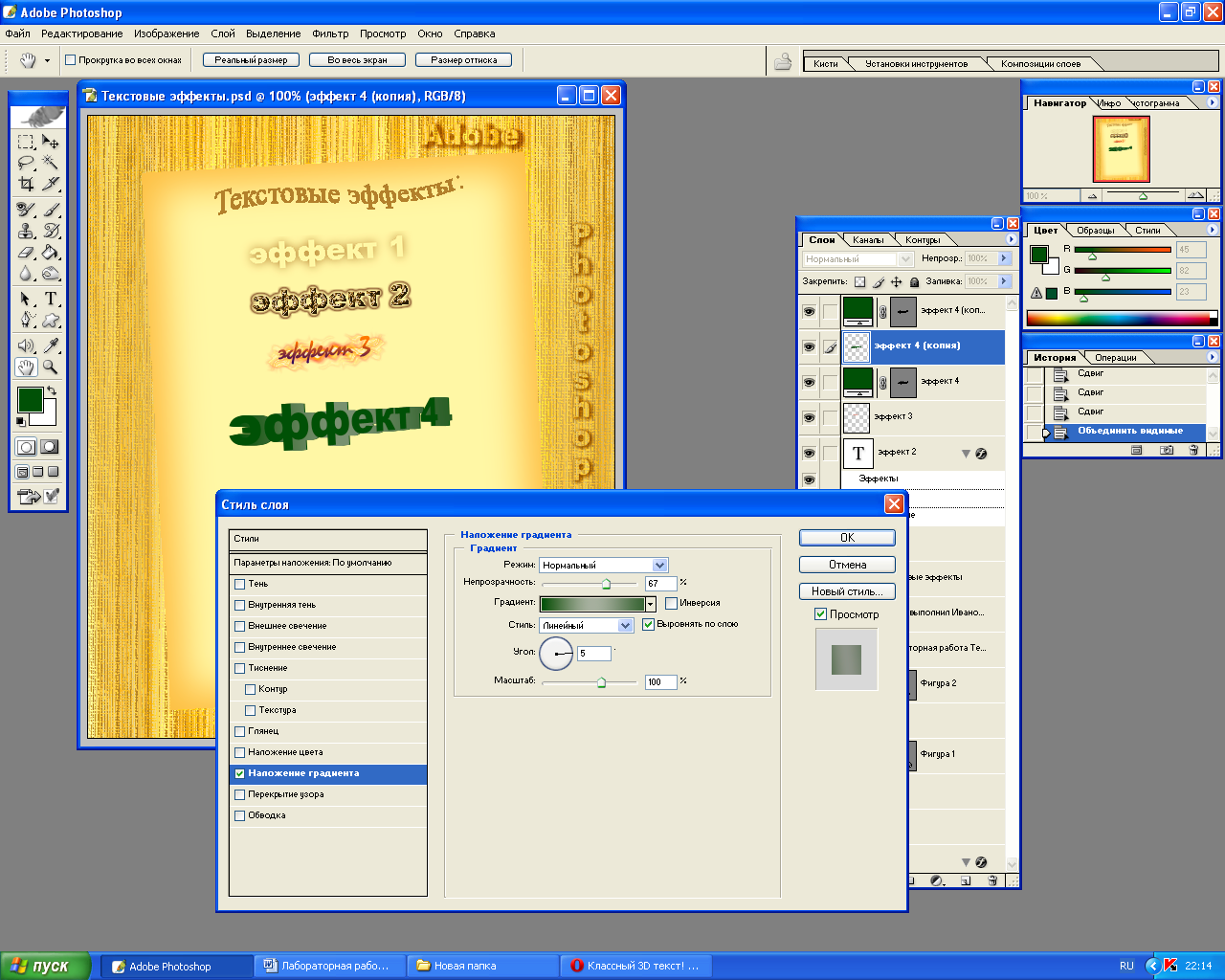The image size is (1225, 980).
Task: Select the Audio Annotation speaker tool
Action: (x=26, y=345)
